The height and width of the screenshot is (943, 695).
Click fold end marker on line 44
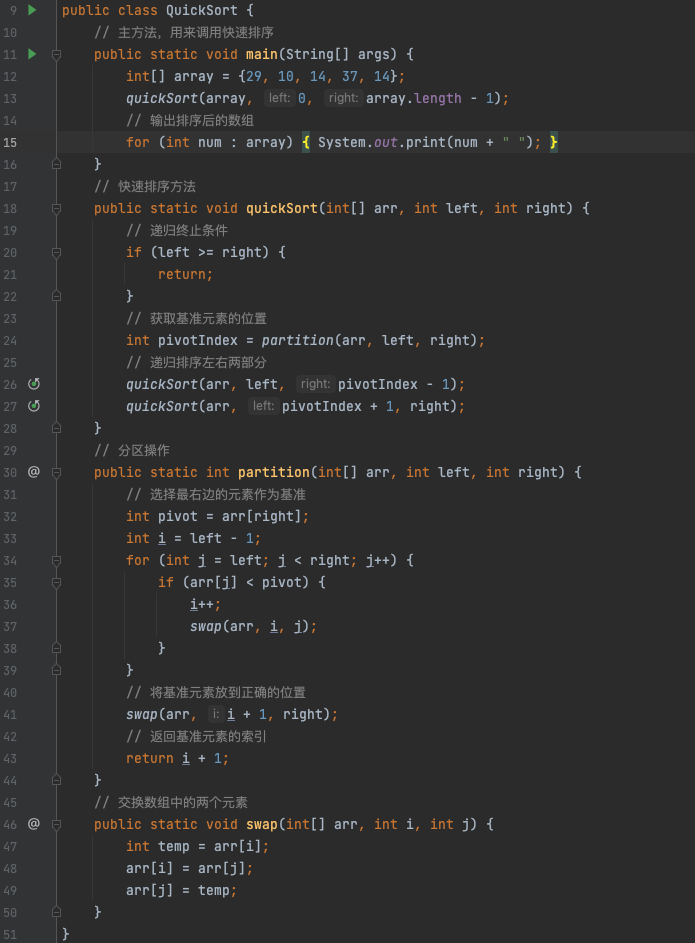57,779
